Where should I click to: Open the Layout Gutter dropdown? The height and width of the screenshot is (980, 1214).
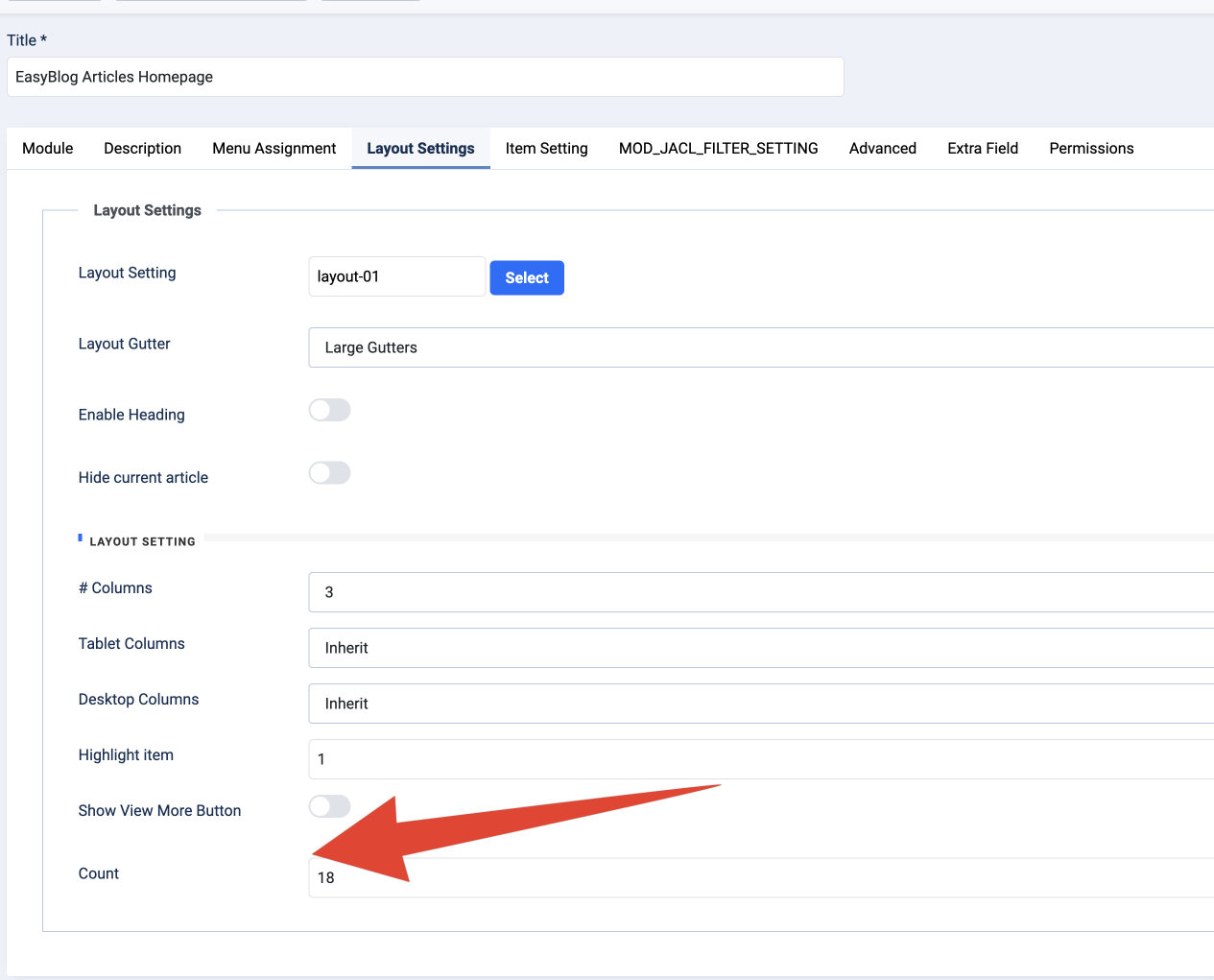[x=760, y=347]
